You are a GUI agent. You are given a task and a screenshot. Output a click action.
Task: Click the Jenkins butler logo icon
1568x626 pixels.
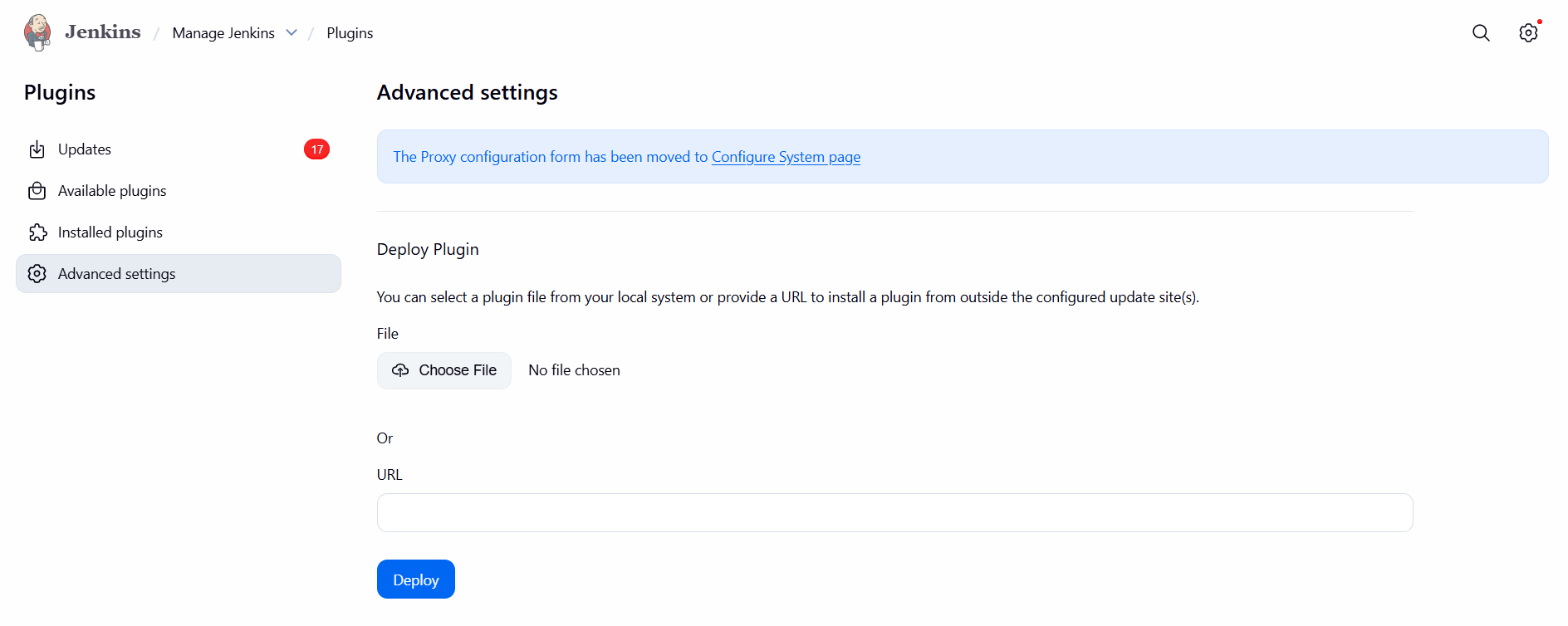pos(37,32)
